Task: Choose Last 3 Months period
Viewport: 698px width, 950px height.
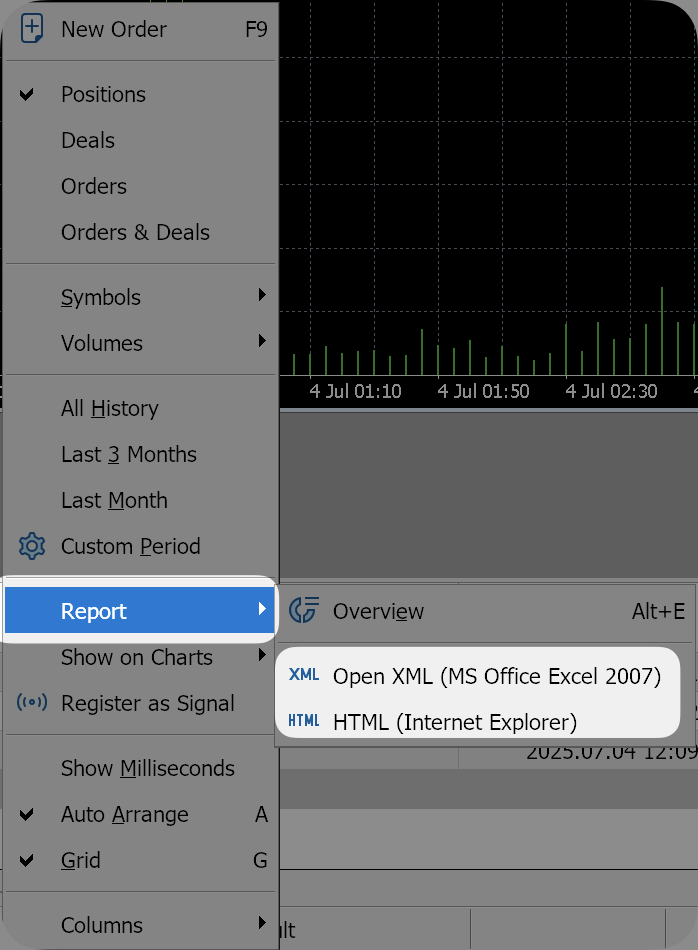Action: coord(128,454)
